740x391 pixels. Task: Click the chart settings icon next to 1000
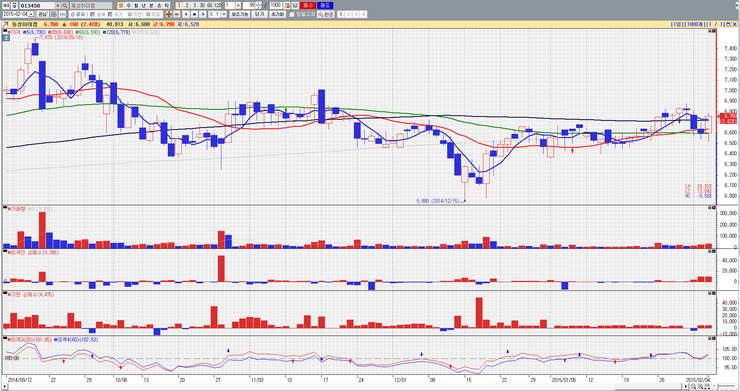(x=287, y=5)
